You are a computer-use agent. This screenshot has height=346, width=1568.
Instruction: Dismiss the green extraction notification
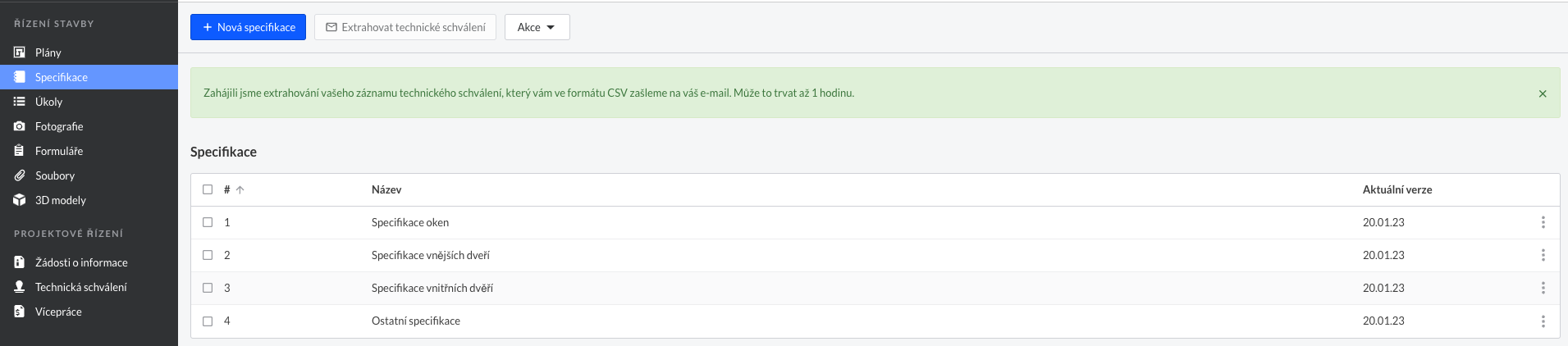point(1543,93)
